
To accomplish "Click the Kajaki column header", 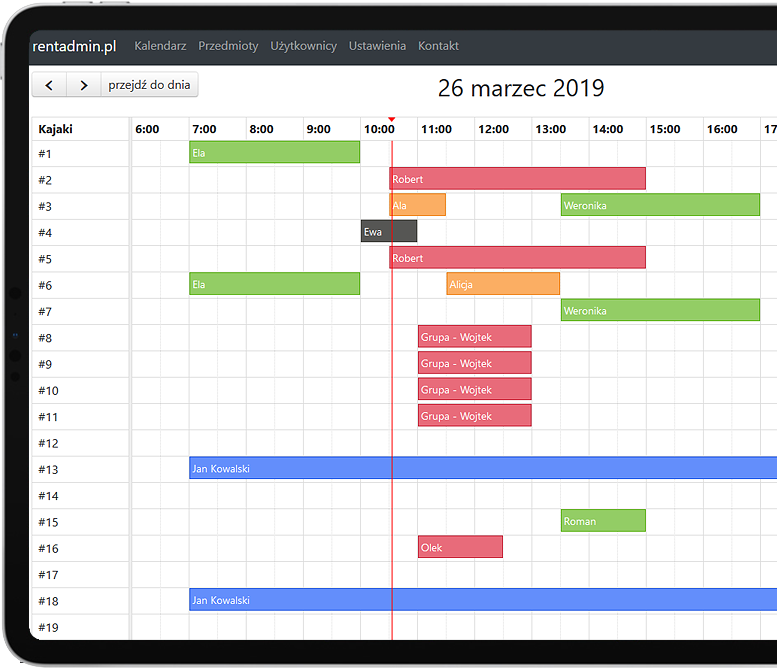I will coord(56,129).
